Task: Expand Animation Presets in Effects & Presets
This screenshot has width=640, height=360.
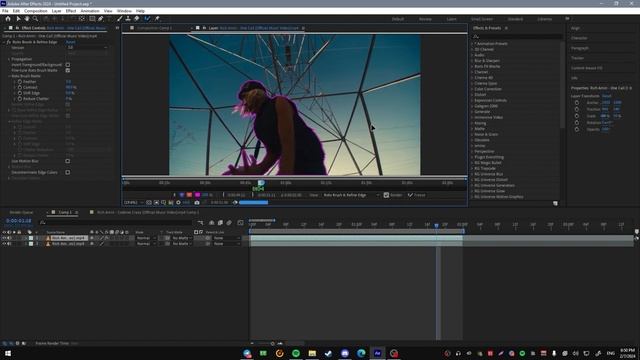Action: pos(473,44)
